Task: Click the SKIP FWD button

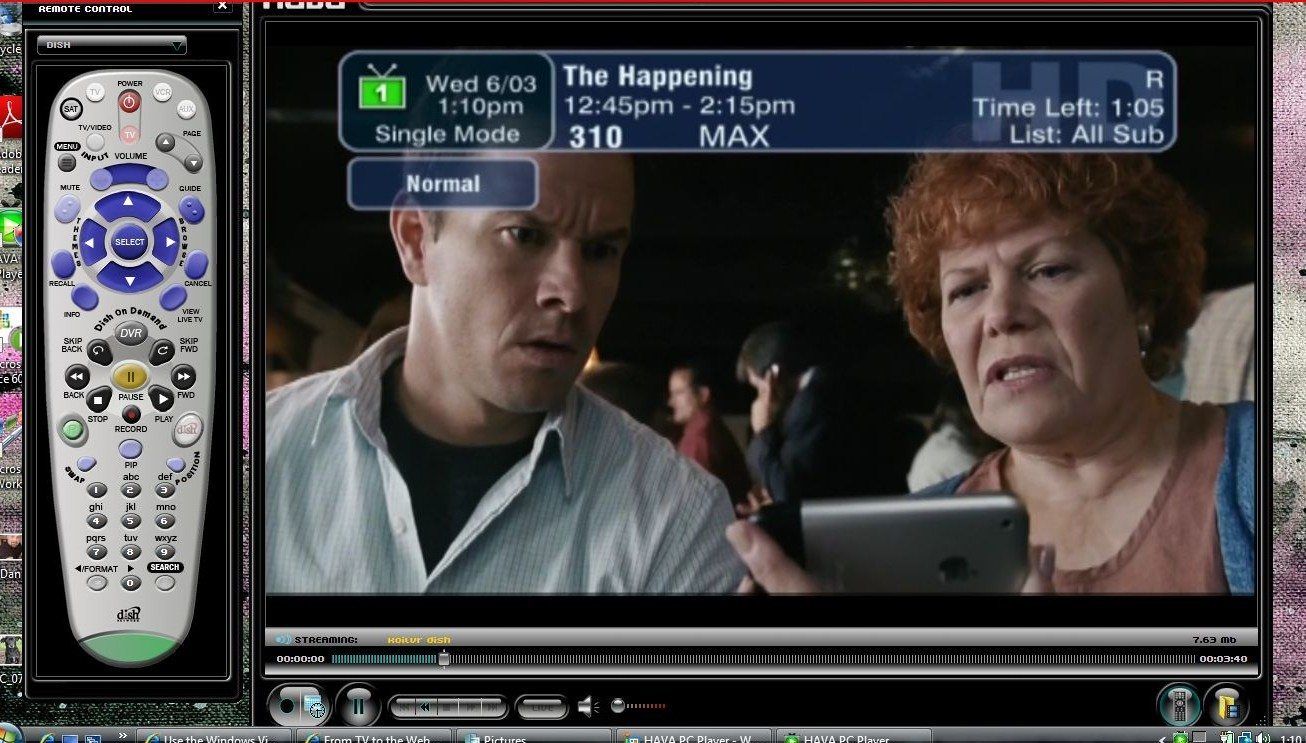Action: click(162, 350)
